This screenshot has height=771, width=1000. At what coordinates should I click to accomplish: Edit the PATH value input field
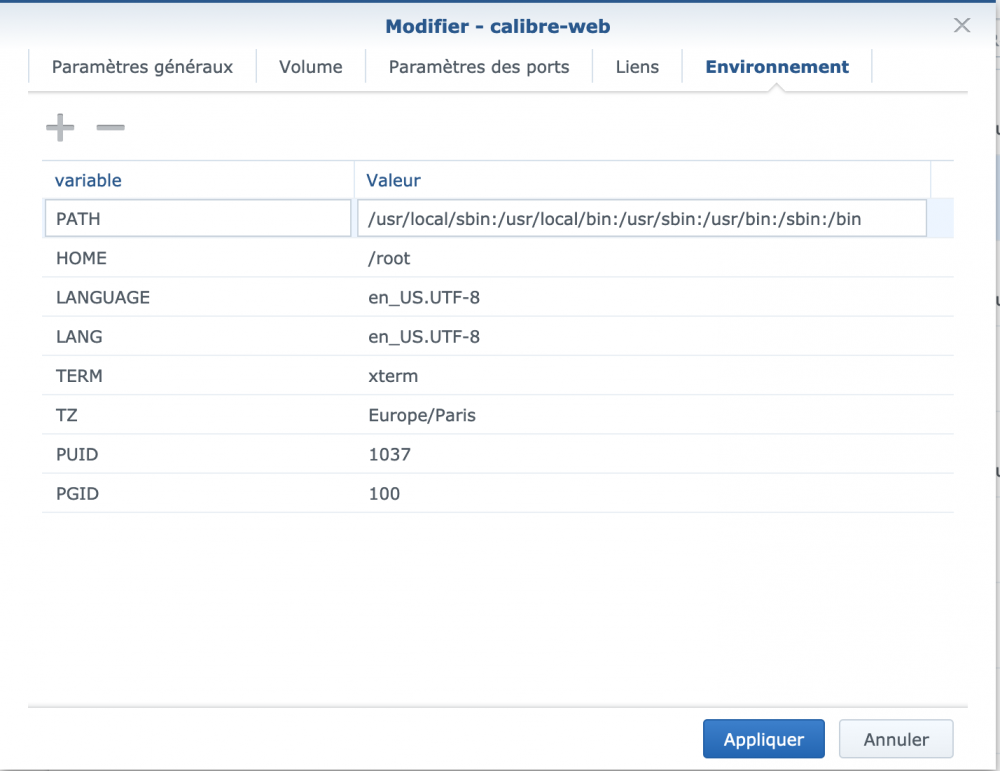click(x=642, y=218)
